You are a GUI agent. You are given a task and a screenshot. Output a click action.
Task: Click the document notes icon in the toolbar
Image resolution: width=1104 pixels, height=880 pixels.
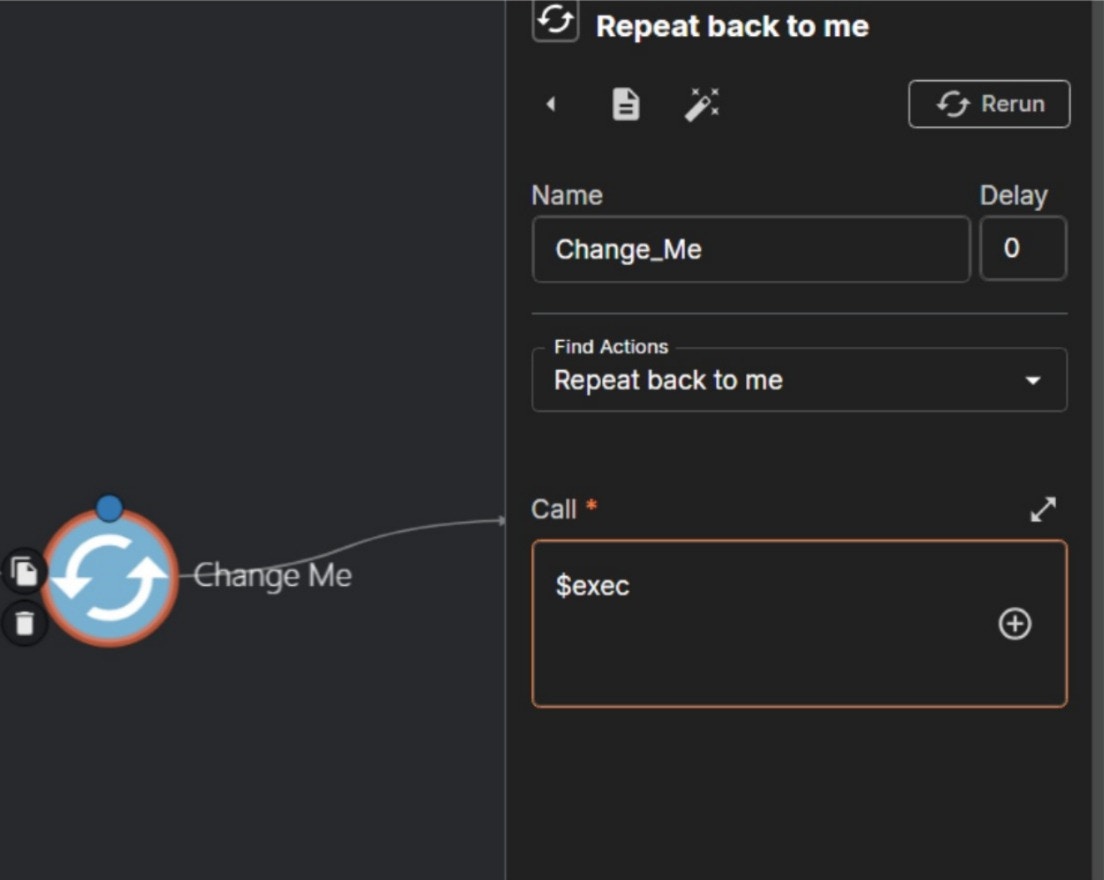[624, 103]
